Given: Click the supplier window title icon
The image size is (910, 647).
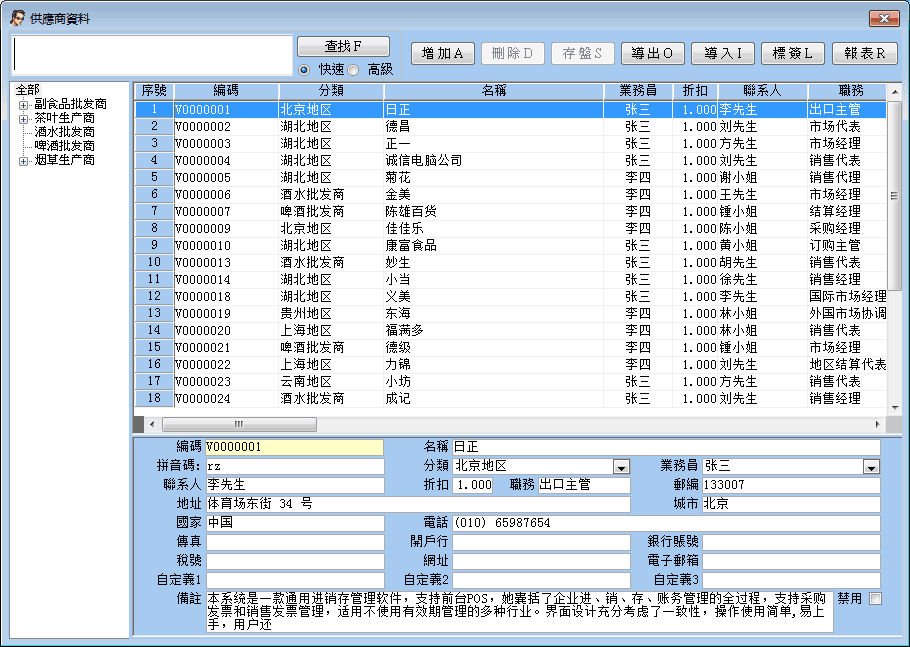Looking at the screenshot, I should (x=17, y=18).
